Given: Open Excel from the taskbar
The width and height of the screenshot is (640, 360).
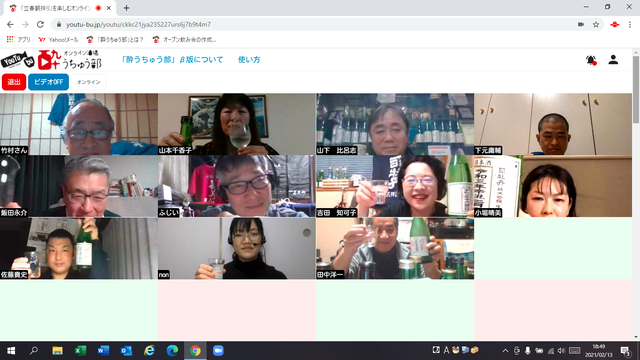Looking at the screenshot, I should click(80, 351).
